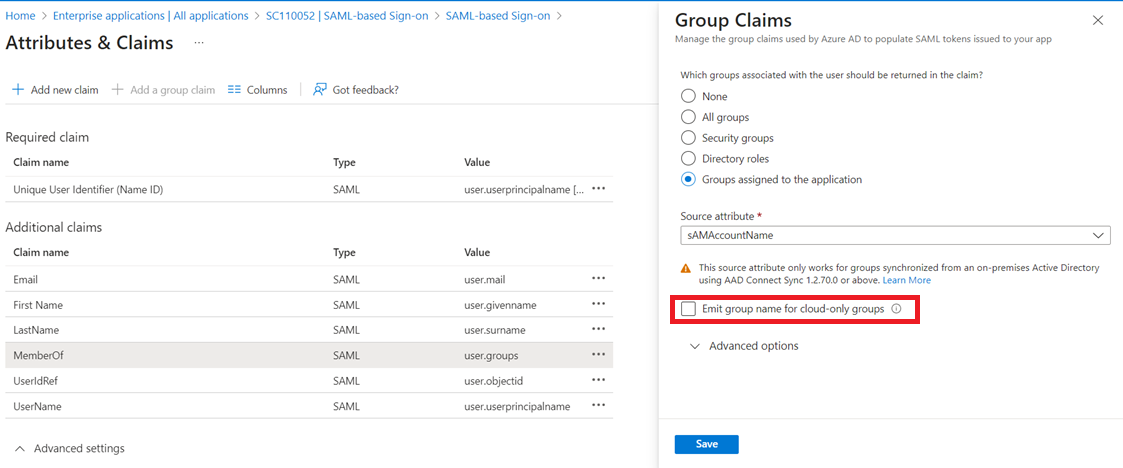This screenshot has width=1123, height=468.
Task: Click SAML type in the Email row
Action: tap(347, 279)
